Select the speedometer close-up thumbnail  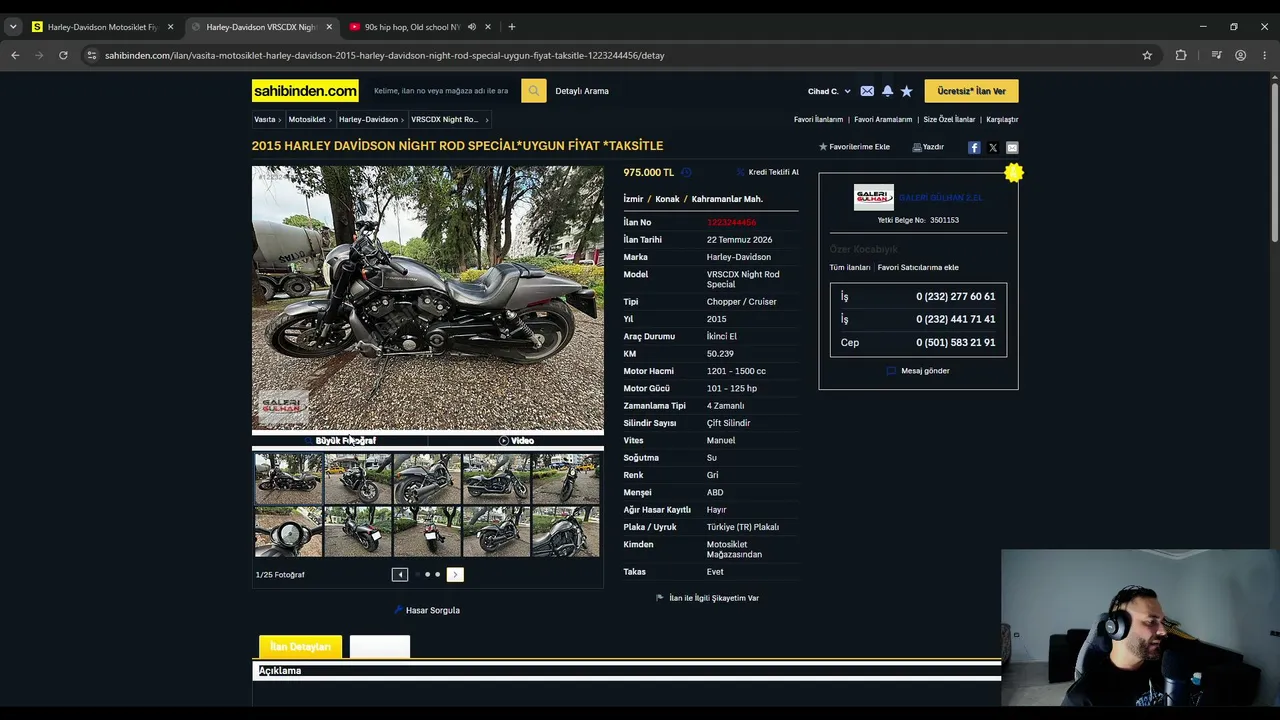[288, 531]
